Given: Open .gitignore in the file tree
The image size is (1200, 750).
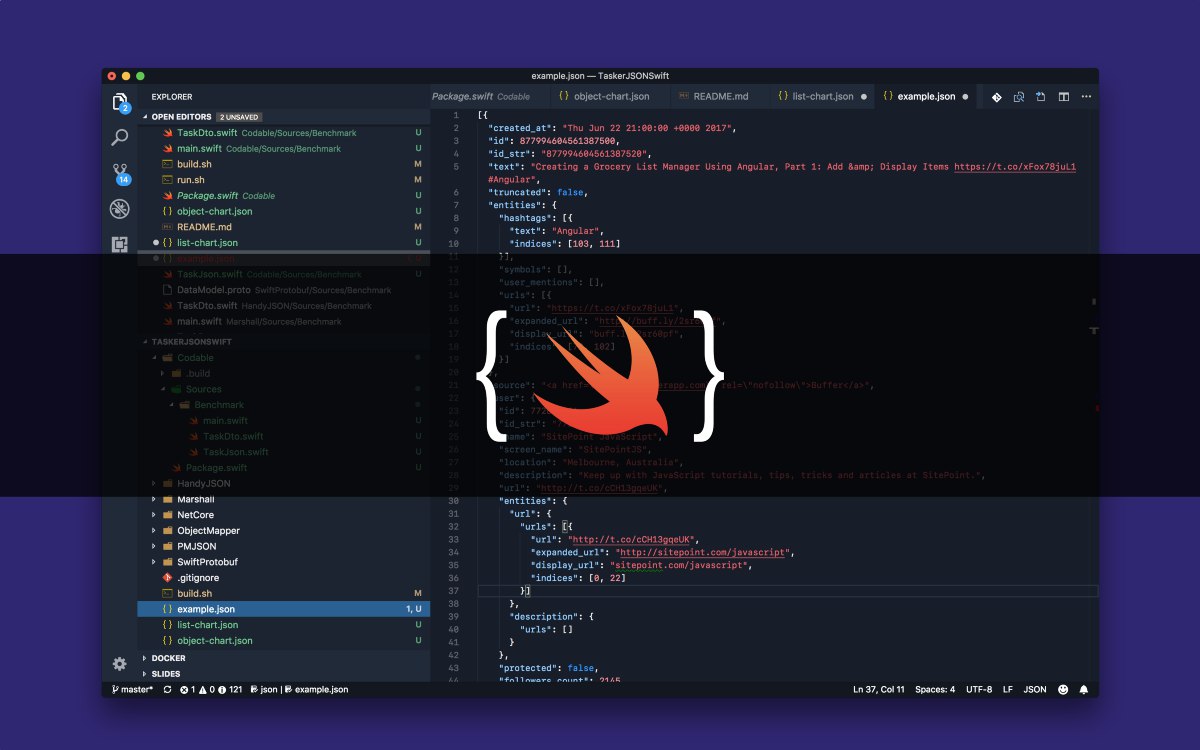Looking at the screenshot, I should coord(284,578).
